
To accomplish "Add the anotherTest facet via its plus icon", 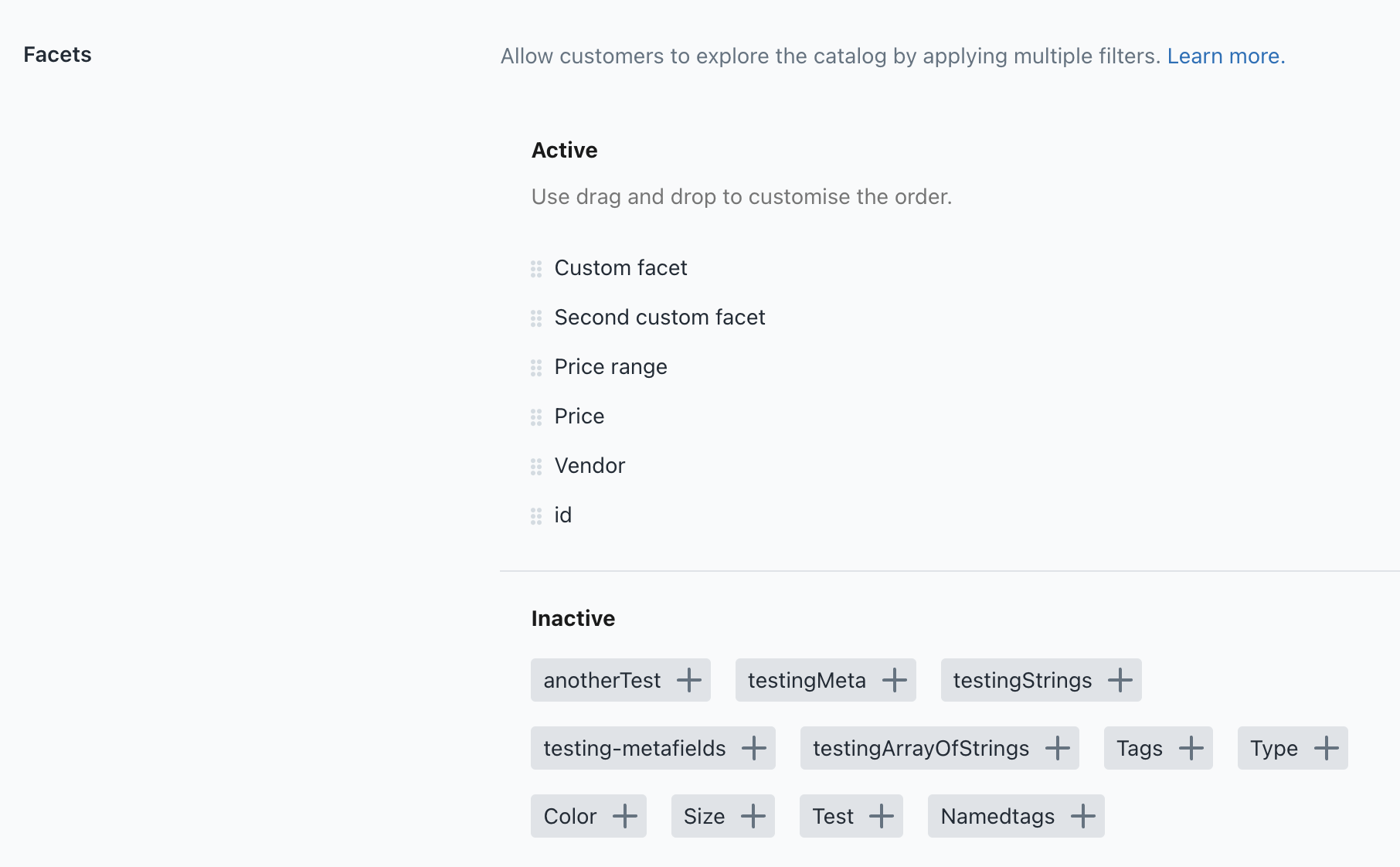I will pyautogui.click(x=689, y=680).
